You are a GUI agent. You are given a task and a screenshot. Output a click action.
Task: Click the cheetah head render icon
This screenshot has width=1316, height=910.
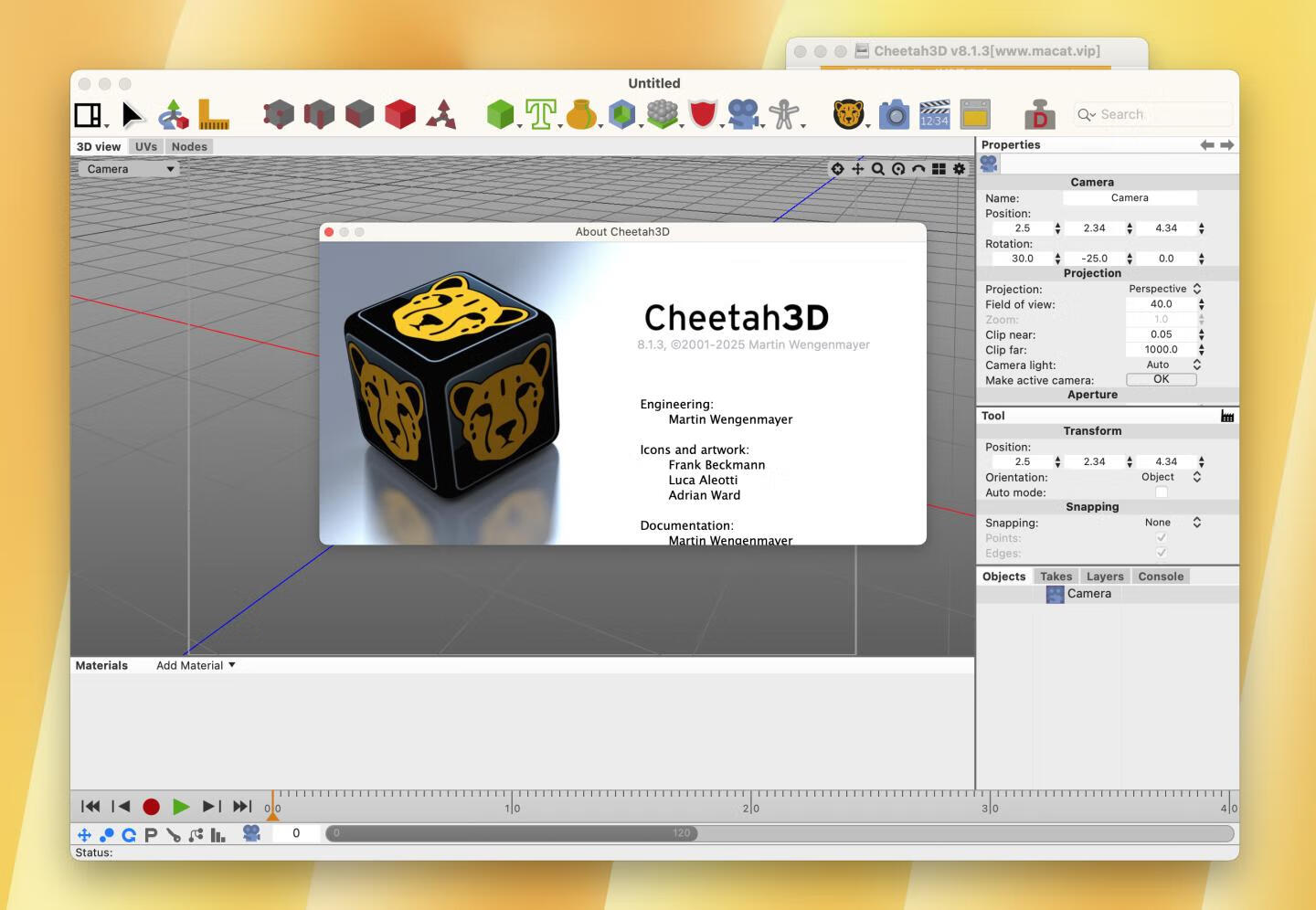click(848, 114)
